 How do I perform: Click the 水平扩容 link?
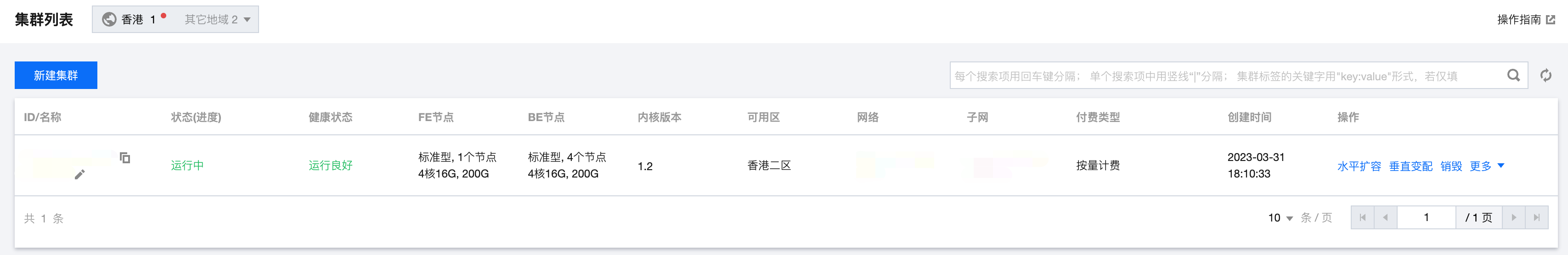point(1359,166)
